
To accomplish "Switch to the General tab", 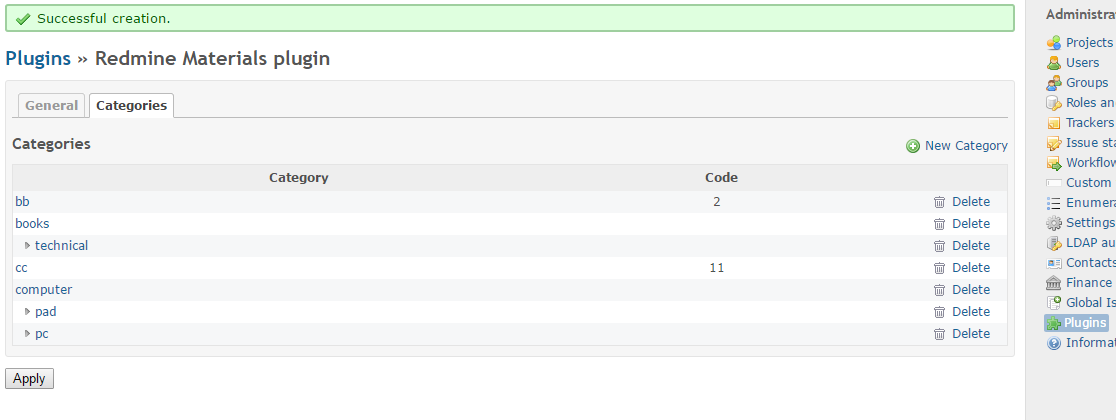I will (x=51, y=105).
